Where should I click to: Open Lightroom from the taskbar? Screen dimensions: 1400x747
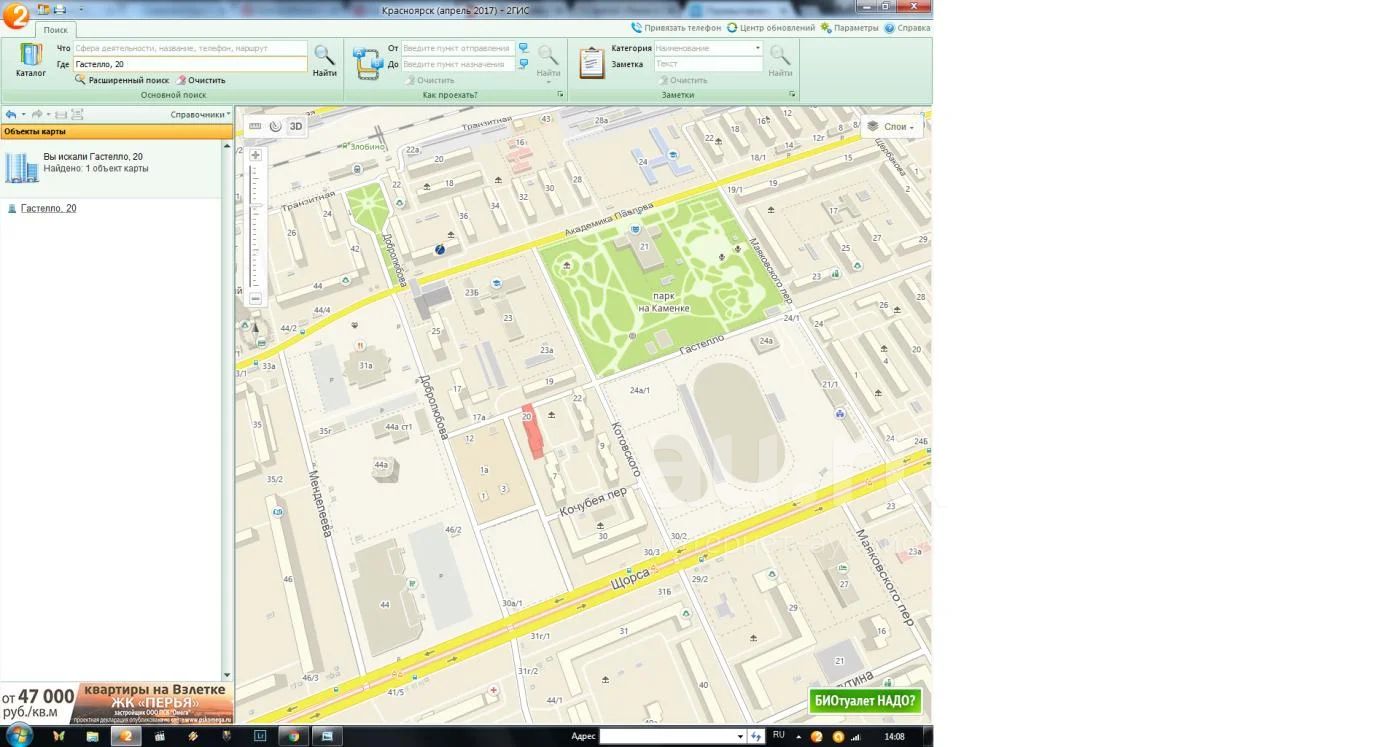(x=260, y=736)
